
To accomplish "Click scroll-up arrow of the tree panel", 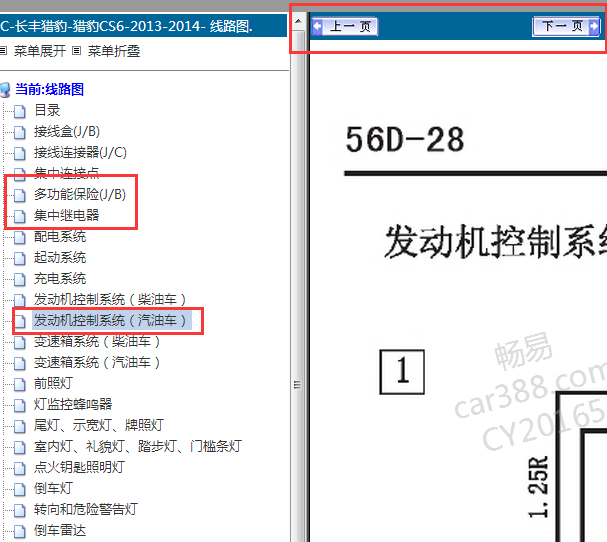I will (x=298, y=21).
